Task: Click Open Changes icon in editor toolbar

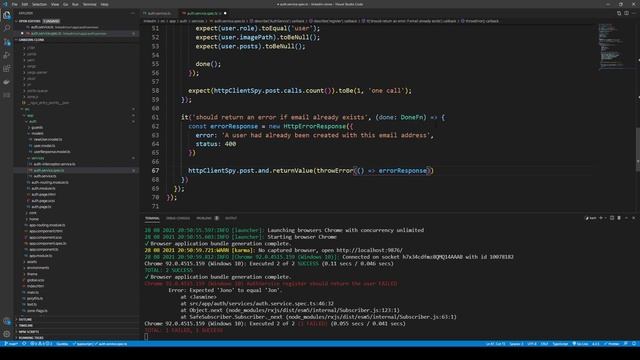Action: [x=619, y=13]
